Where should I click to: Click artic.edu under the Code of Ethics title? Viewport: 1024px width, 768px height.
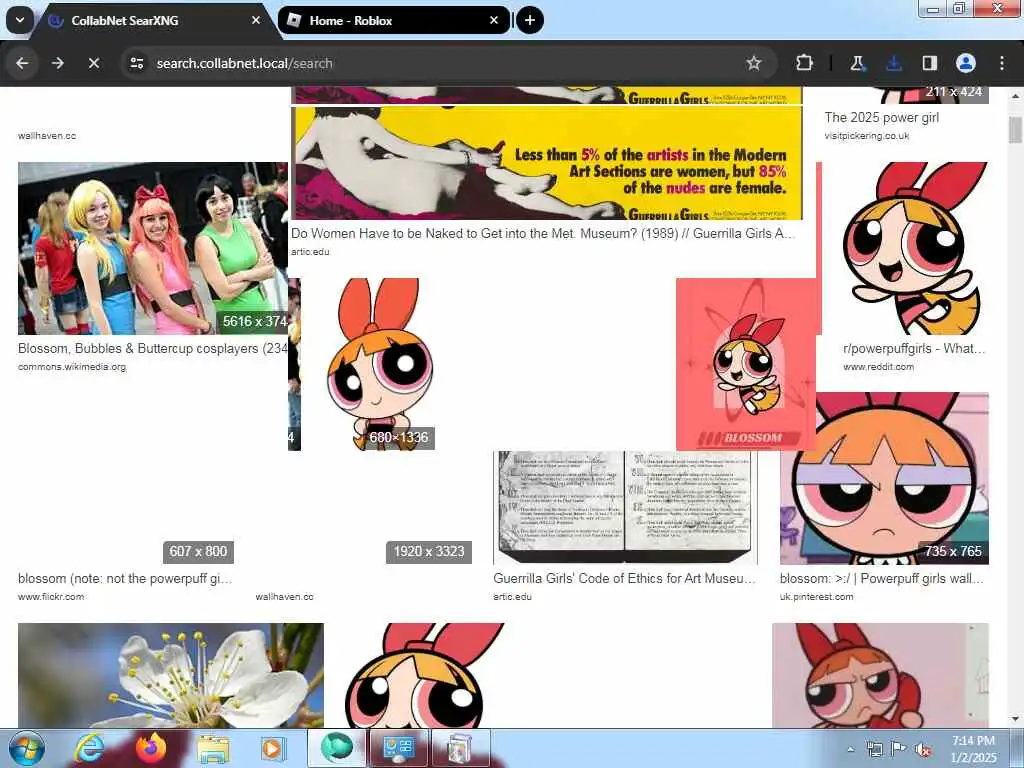[513, 597]
